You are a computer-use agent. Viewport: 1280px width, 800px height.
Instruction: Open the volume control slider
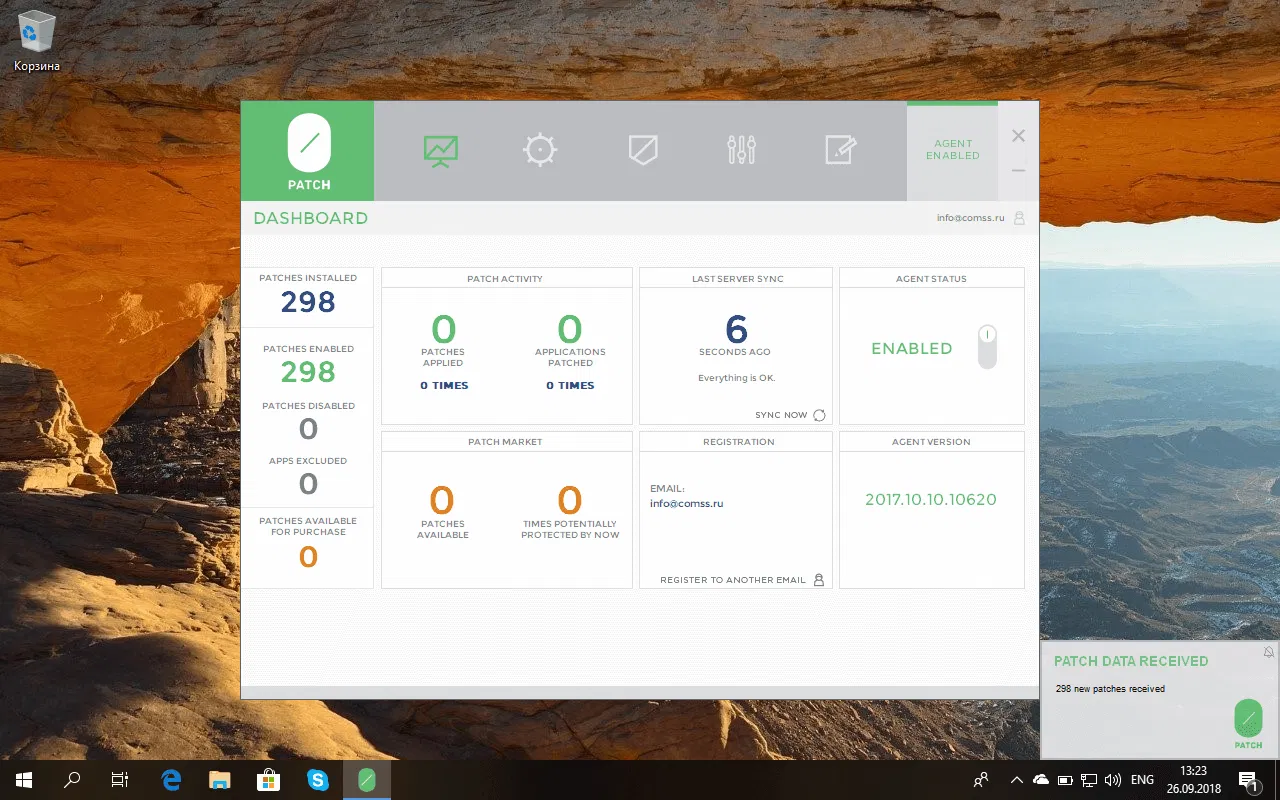point(1113,779)
